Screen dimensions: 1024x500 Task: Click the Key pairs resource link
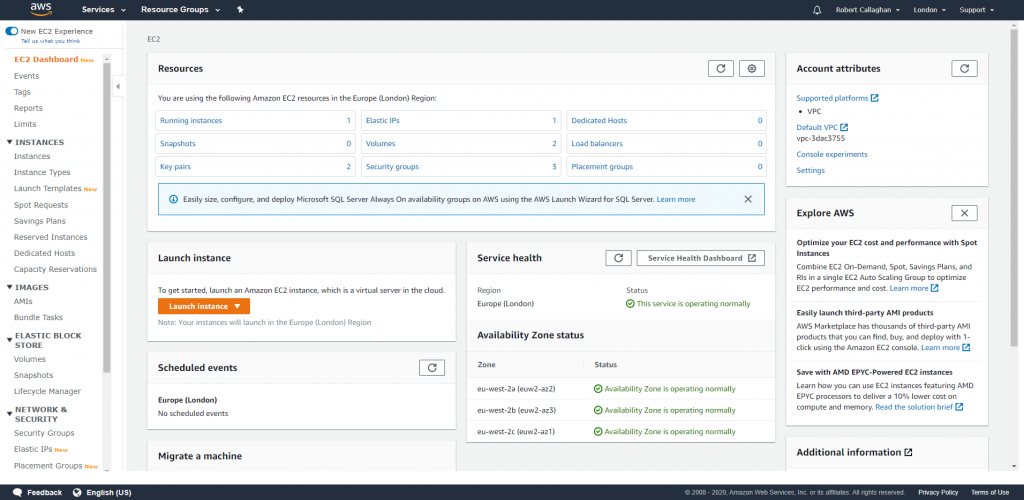(x=175, y=166)
